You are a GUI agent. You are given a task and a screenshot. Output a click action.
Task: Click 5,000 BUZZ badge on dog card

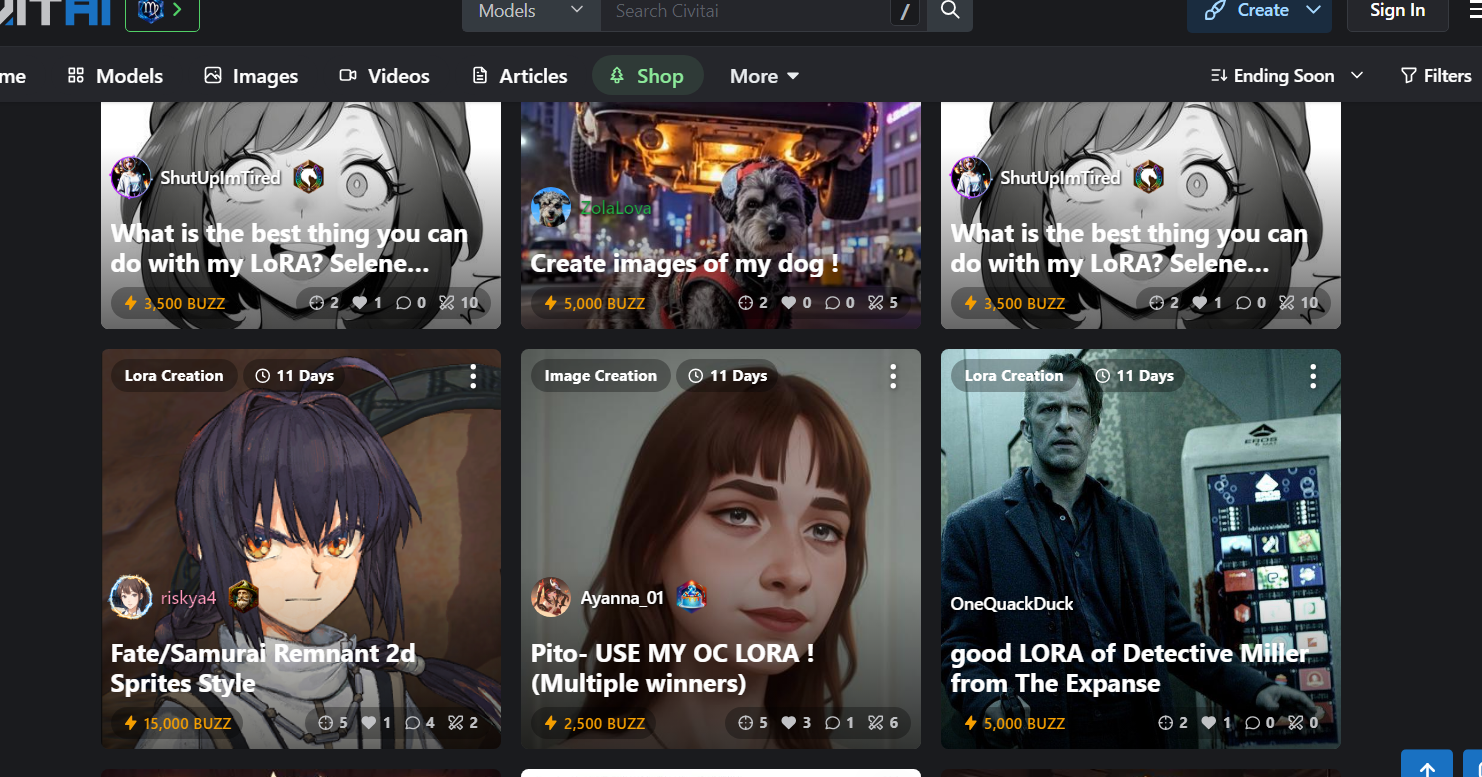click(594, 303)
